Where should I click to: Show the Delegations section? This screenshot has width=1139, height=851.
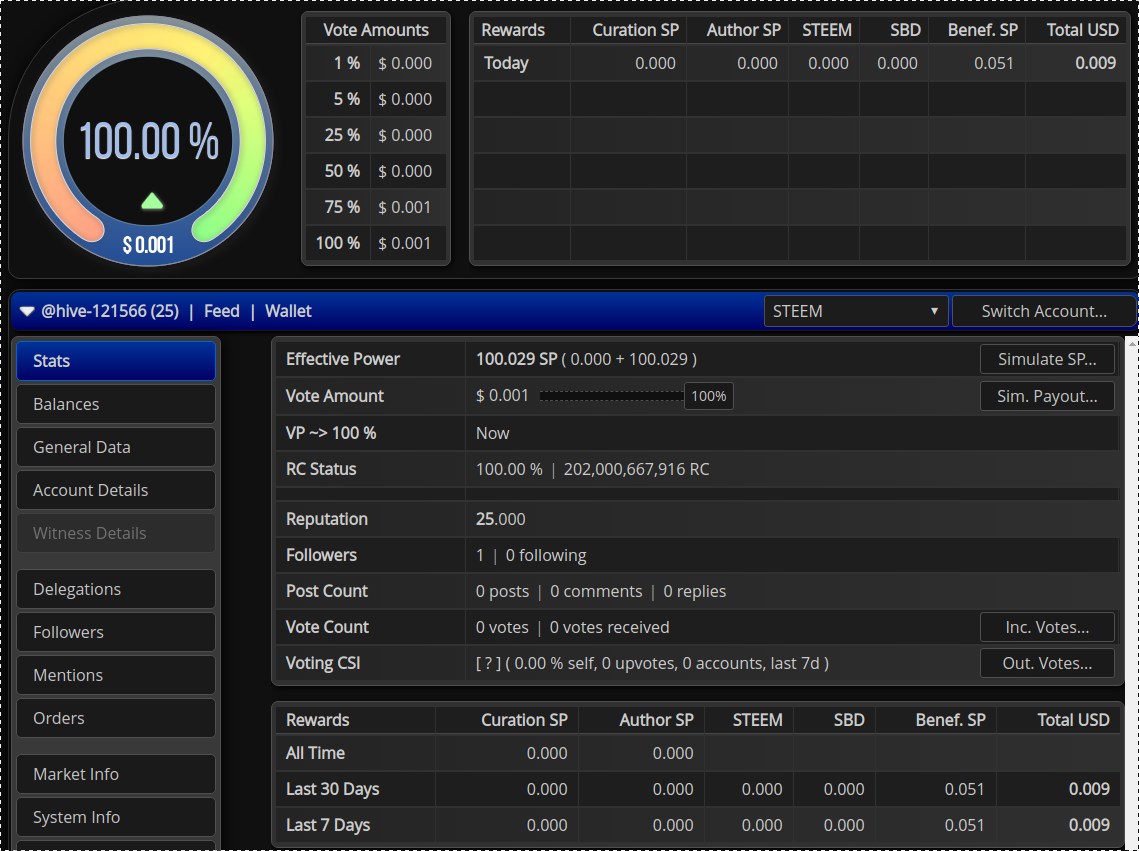click(116, 589)
